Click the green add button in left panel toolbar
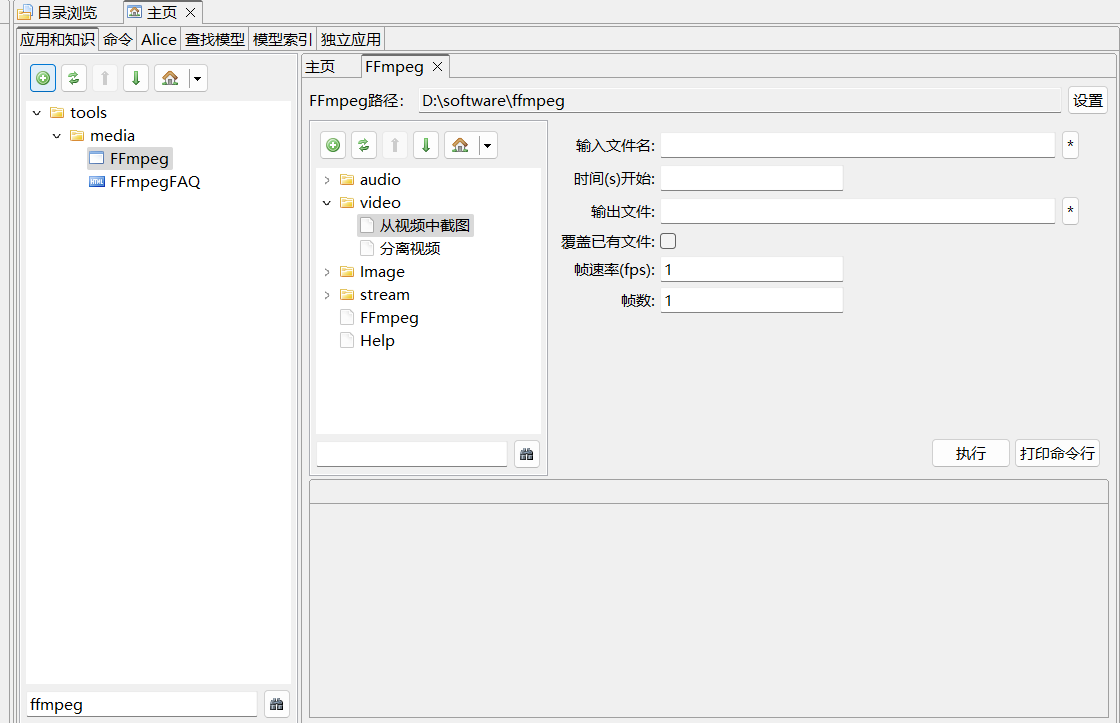1120x723 pixels. (x=43, y=78)
